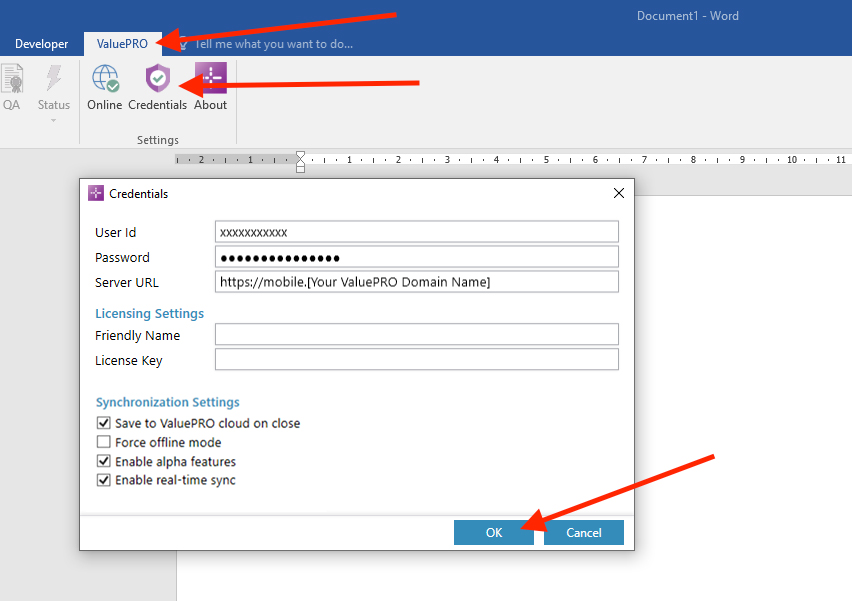Focus the User Id field
The width and height of the screenshot is (852, 601).
[x=417, y=232]
